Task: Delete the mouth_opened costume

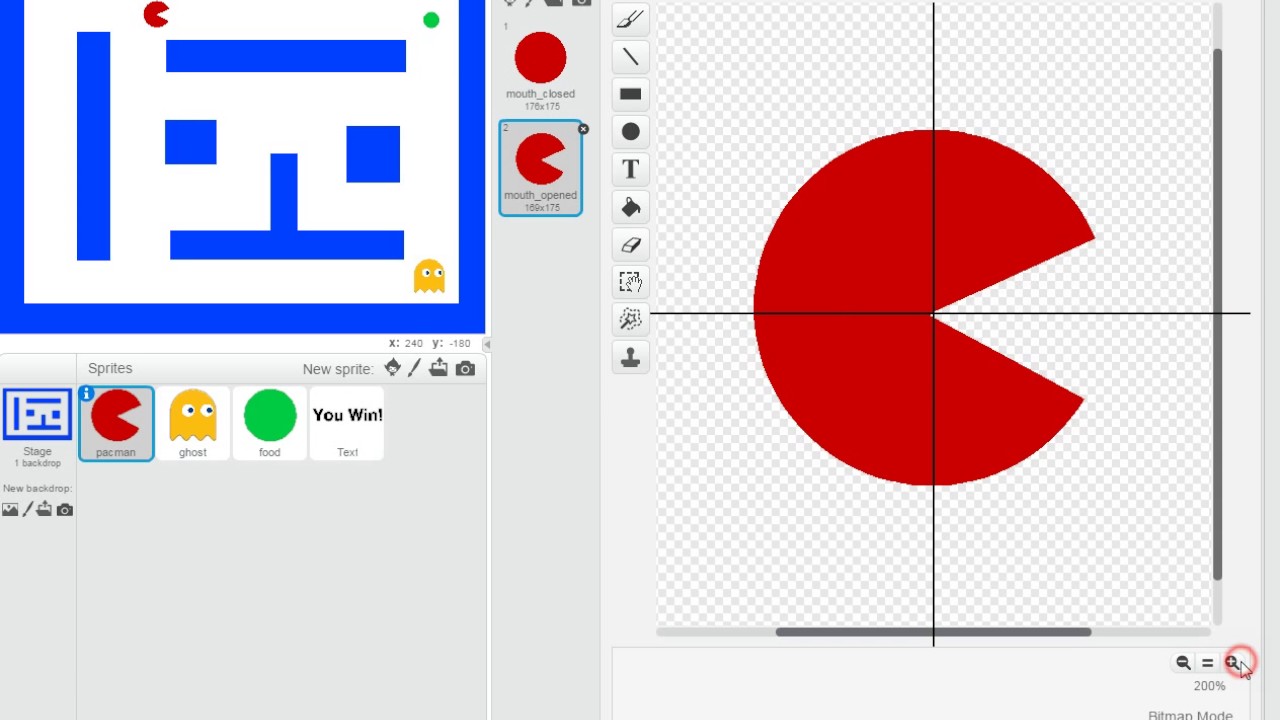Action: click(x=583, y=129)
